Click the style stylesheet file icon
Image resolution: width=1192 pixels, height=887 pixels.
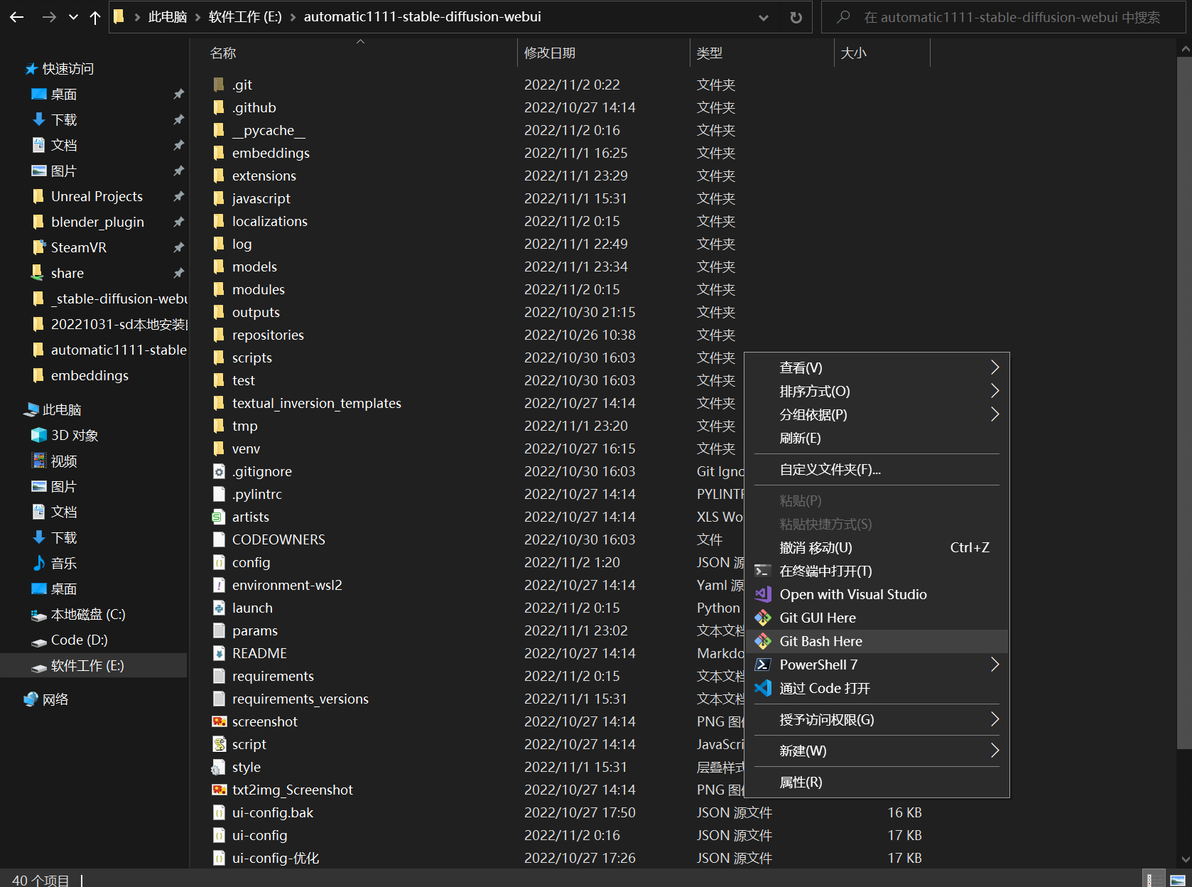click(219, 767)
